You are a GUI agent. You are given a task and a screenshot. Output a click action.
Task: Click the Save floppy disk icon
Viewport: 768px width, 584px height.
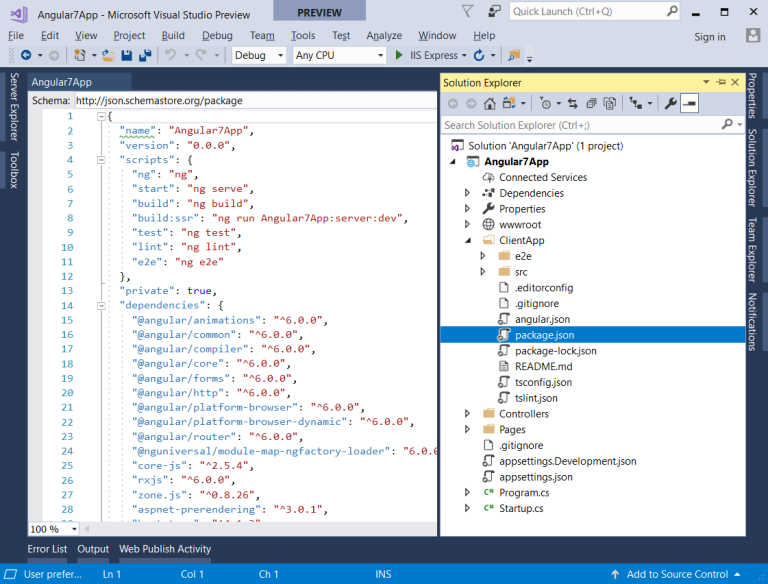[127, 55]
